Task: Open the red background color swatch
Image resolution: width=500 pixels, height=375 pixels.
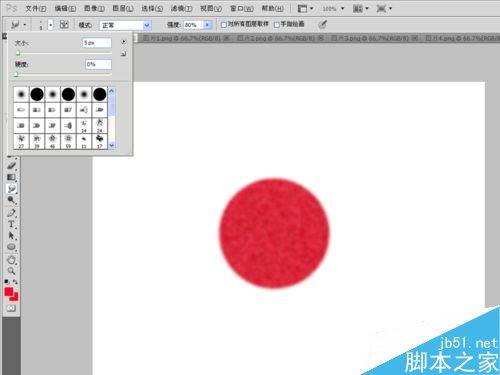Action: [15, 297]
